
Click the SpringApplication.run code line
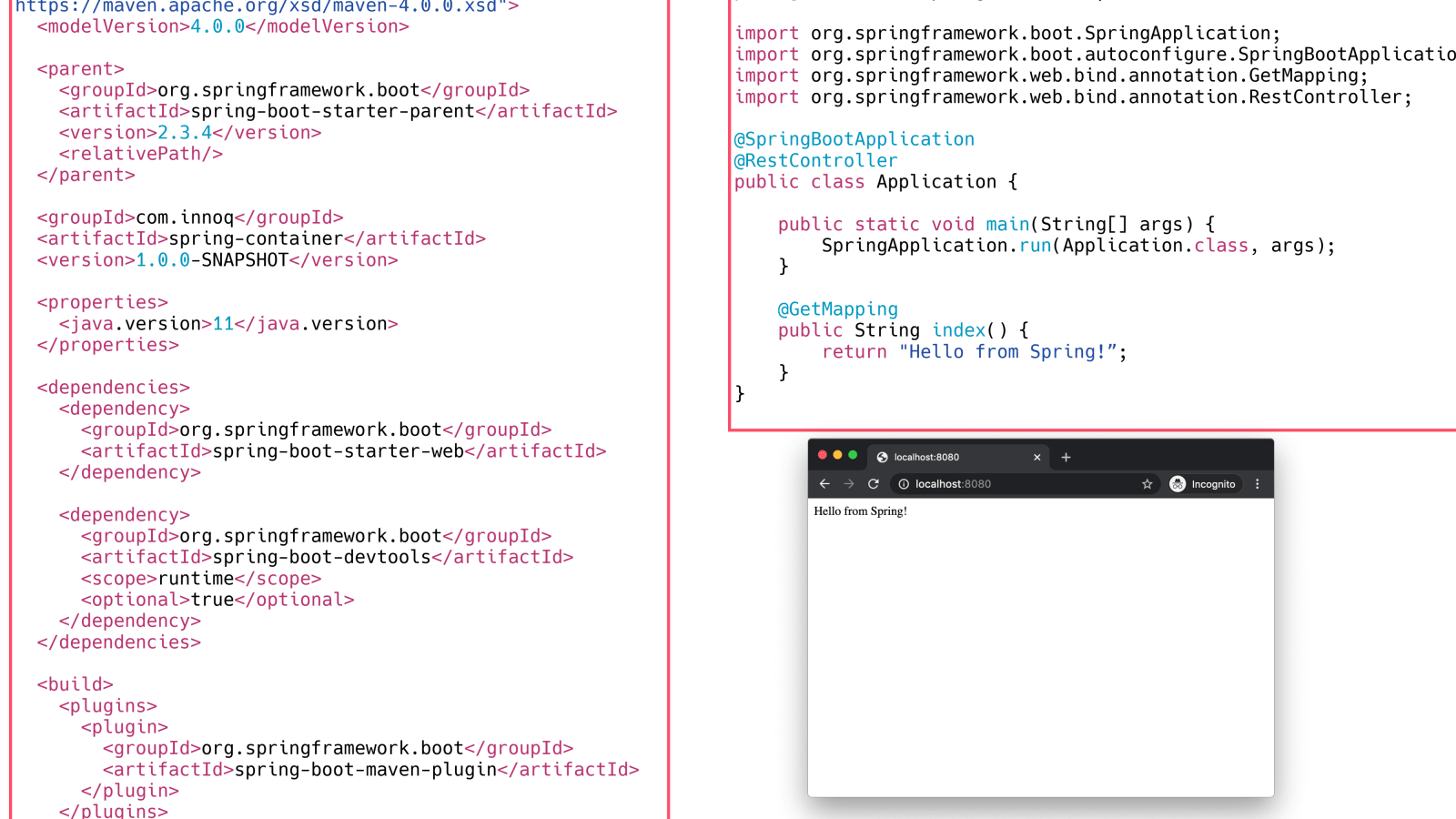1078,246
